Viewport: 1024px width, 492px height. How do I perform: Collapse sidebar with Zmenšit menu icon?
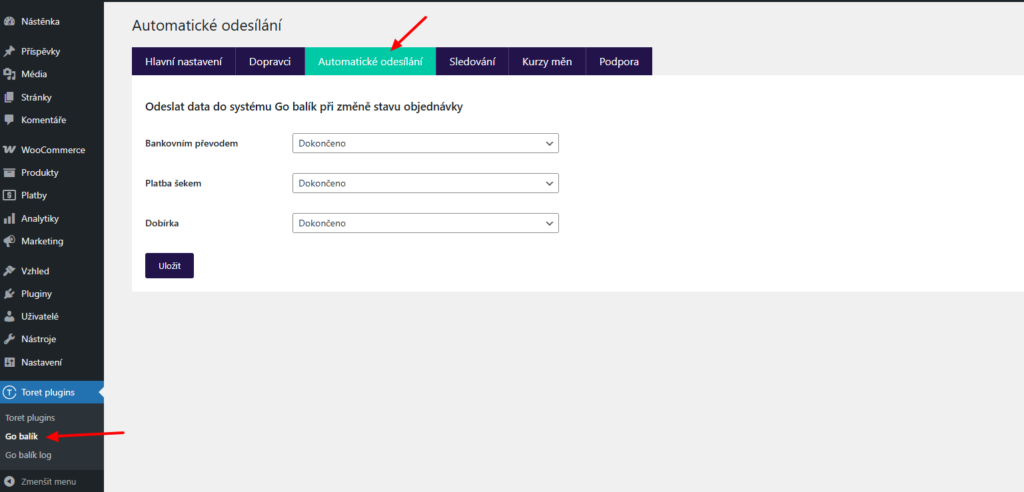point(9,481)
